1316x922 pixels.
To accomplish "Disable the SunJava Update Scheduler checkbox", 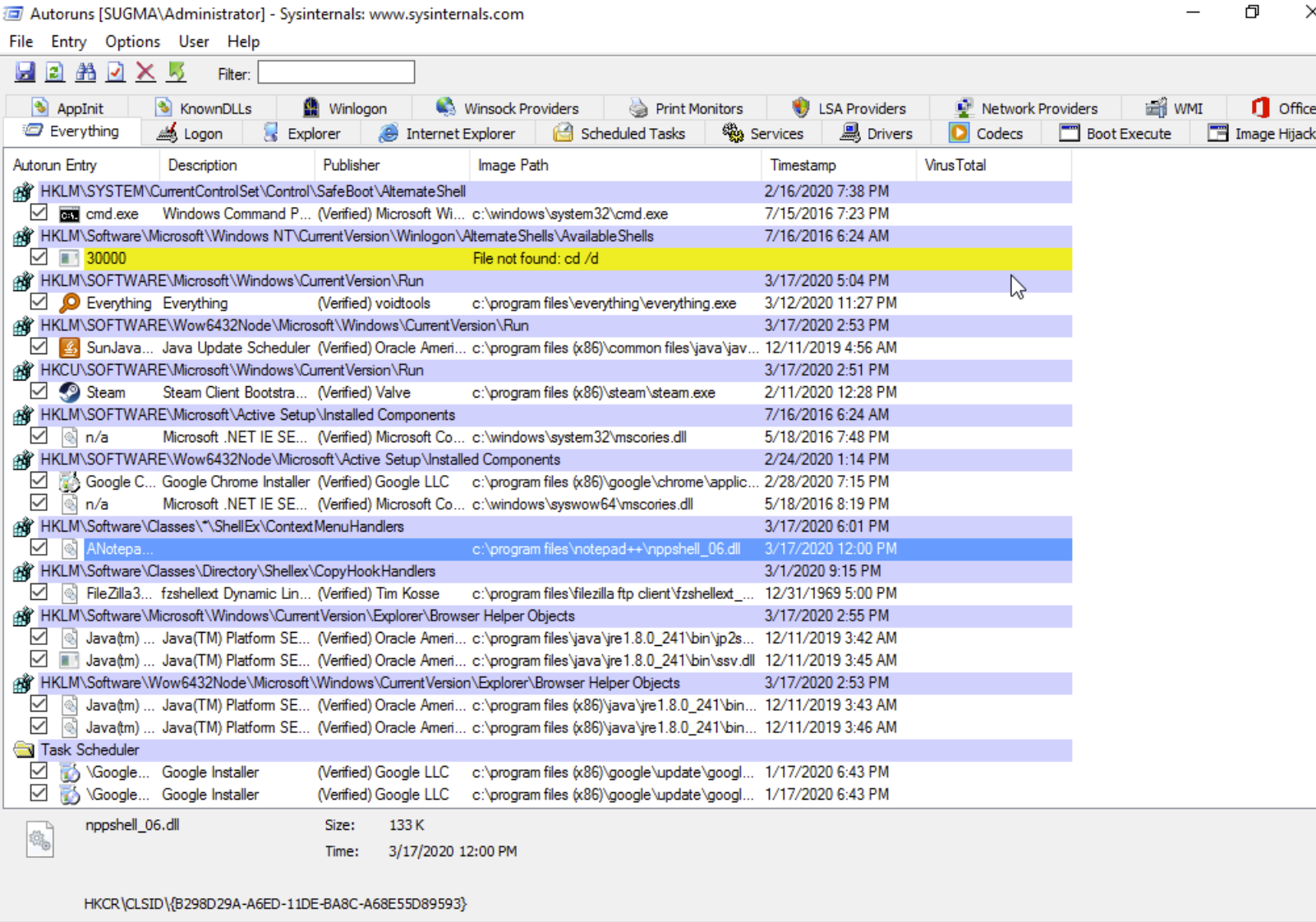I will (x=39, y=347).
